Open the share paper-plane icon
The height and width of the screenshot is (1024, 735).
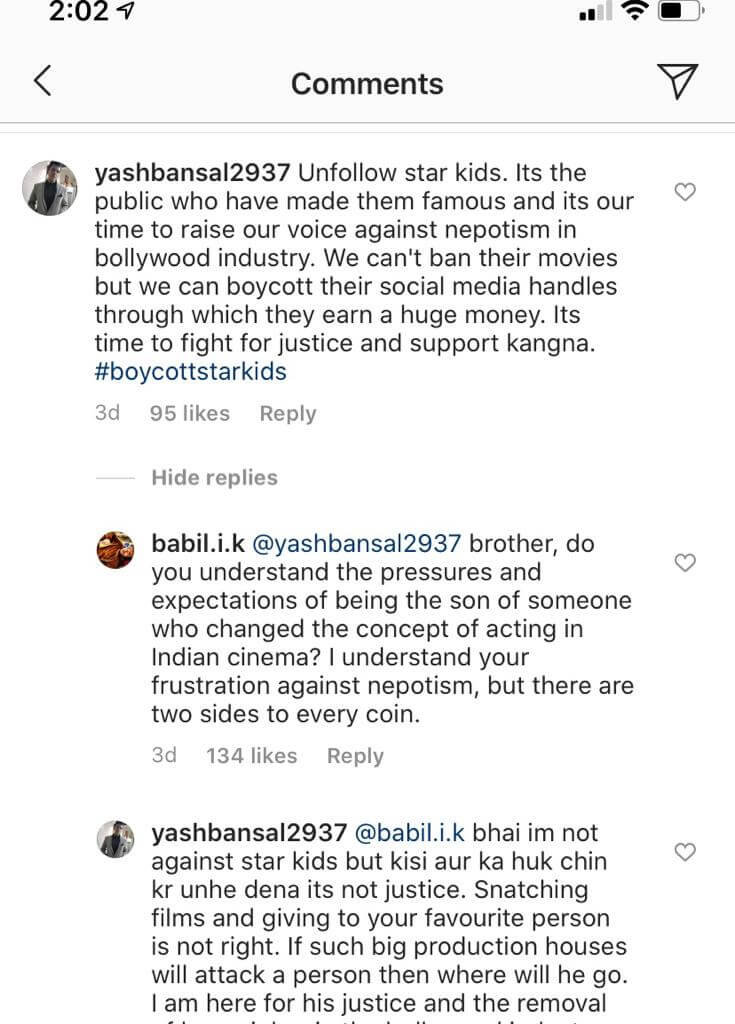tap(679, 82)
